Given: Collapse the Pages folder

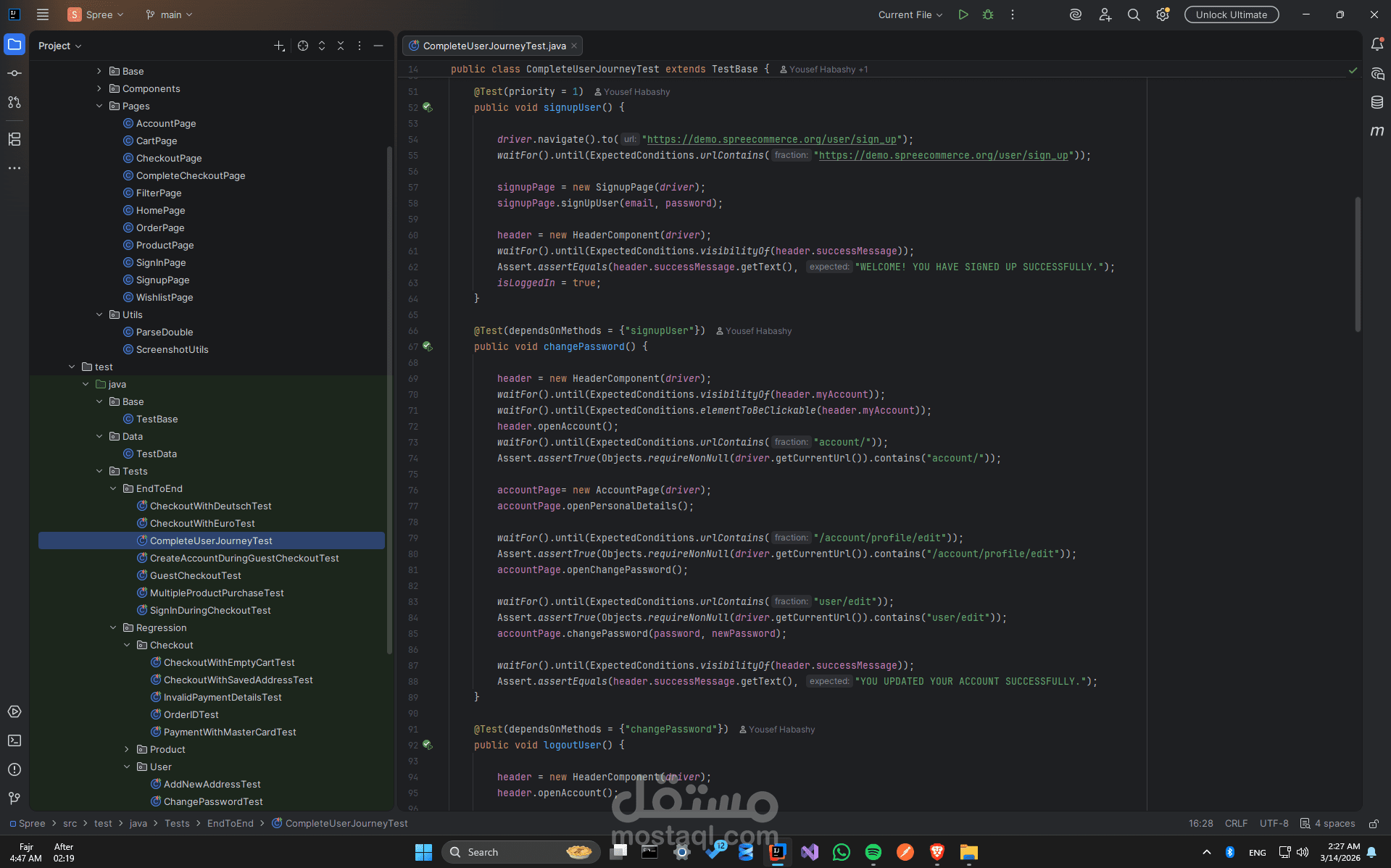Looking at the screenshot, I should (x=99, y=106).
